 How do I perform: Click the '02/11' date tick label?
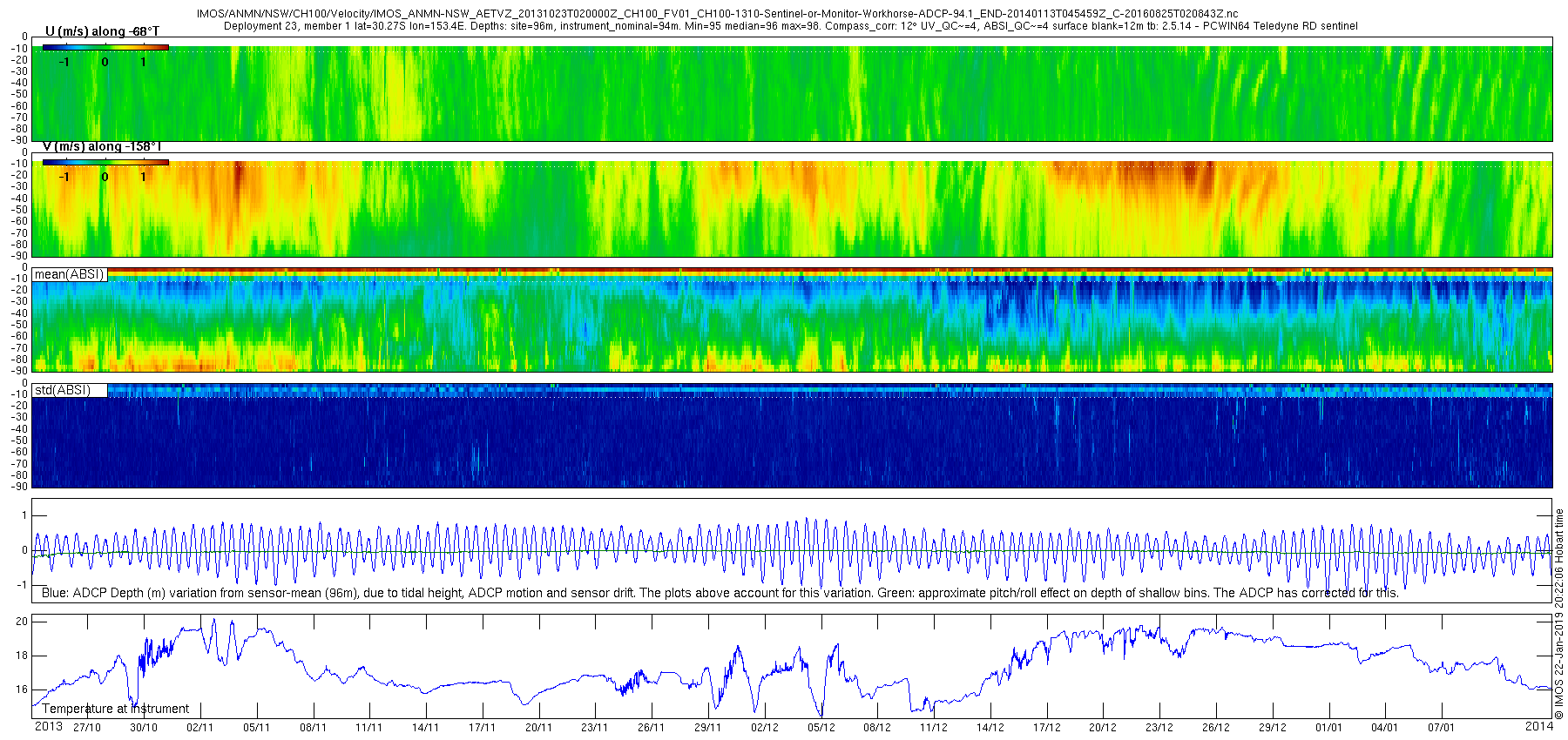tap(200, 728)
